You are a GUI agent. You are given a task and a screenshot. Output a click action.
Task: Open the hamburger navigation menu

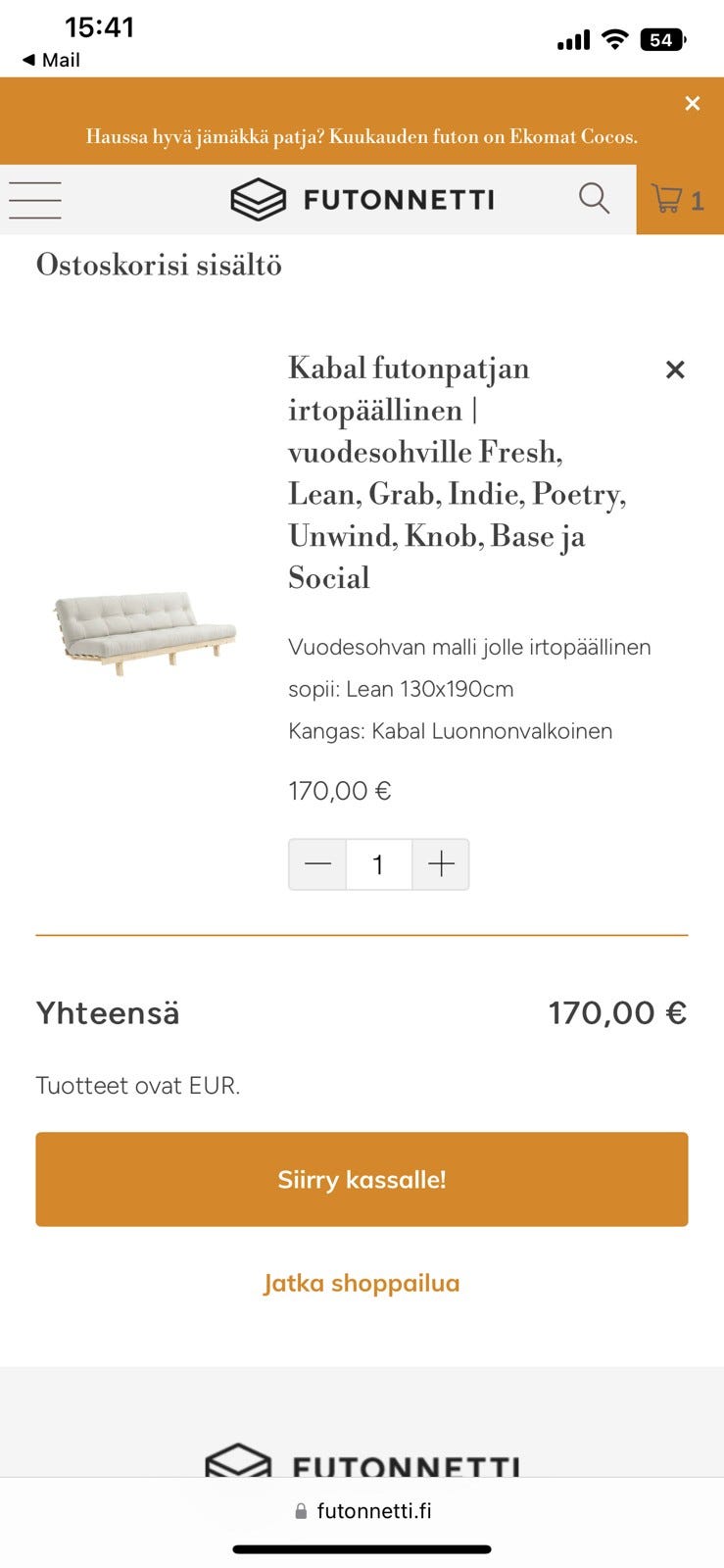(35, 200)
